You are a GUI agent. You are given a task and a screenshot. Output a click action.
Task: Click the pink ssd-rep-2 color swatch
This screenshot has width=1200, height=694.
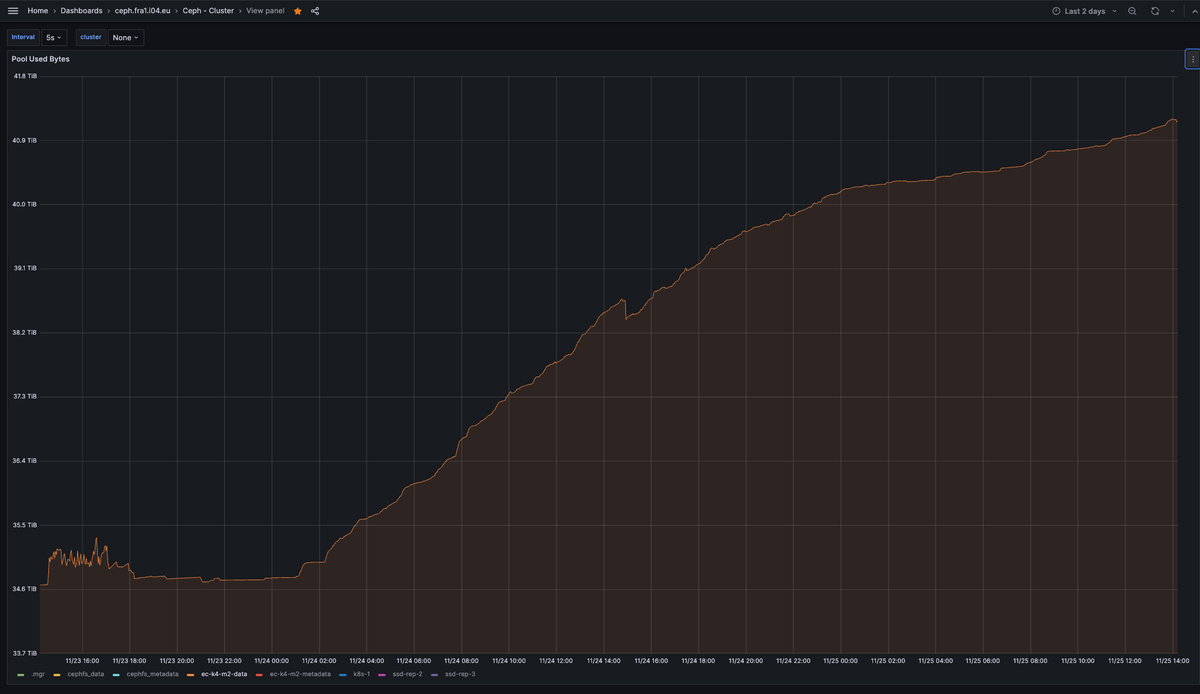[382, 675]
